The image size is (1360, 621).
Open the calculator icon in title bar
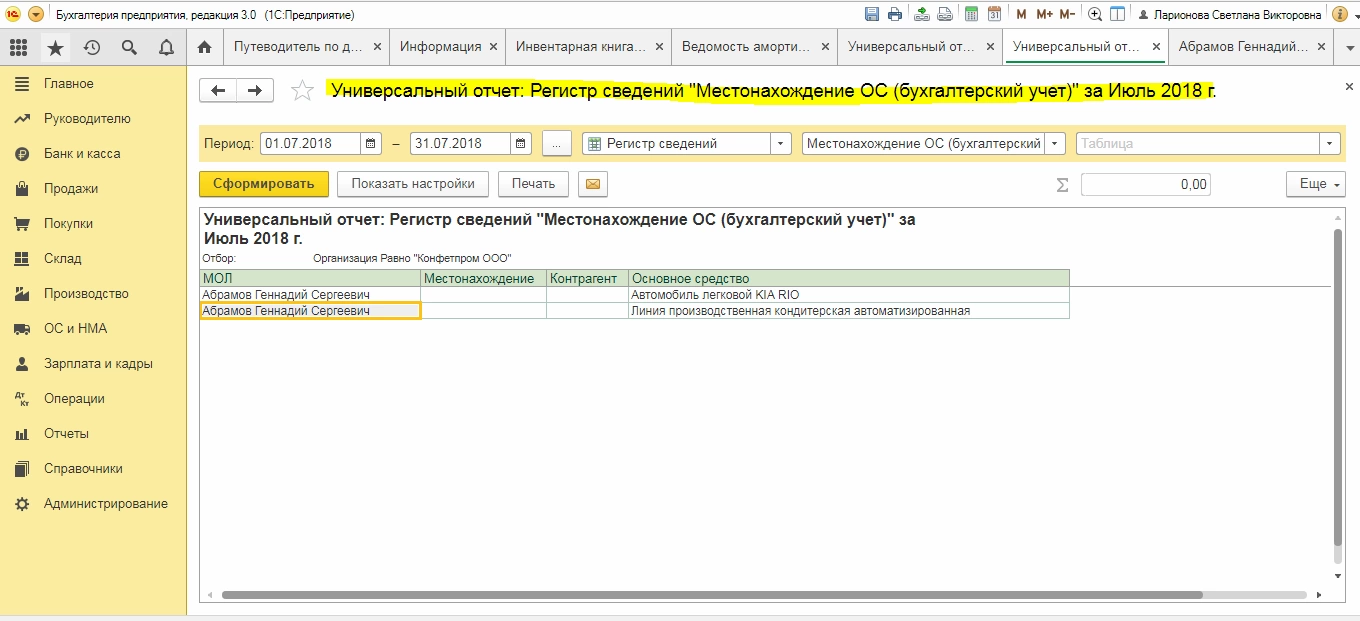click(x=970, y=14)
